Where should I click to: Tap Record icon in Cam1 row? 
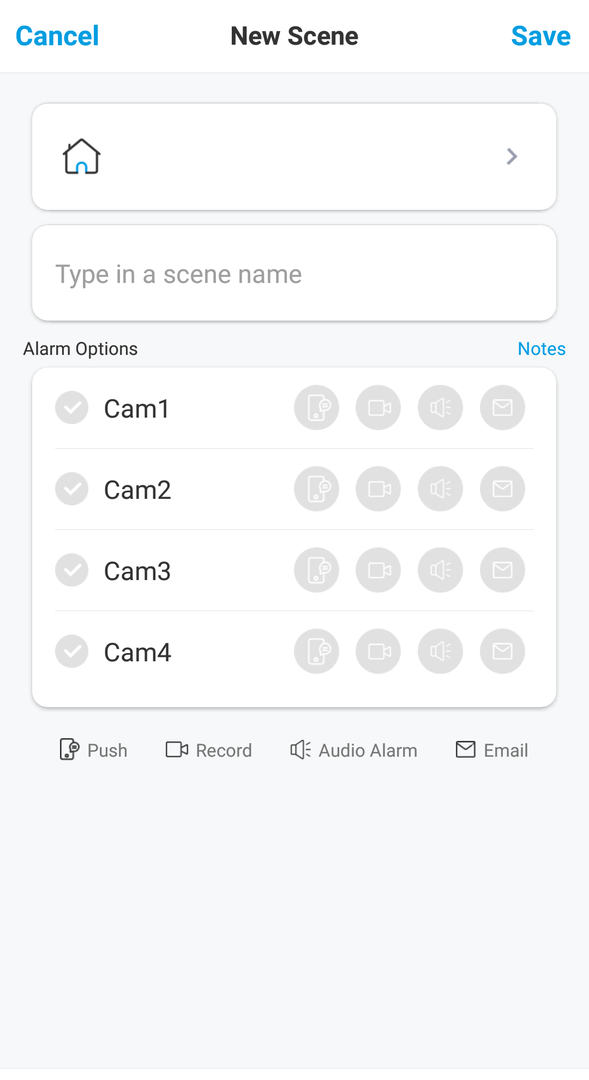pos(378,408)
